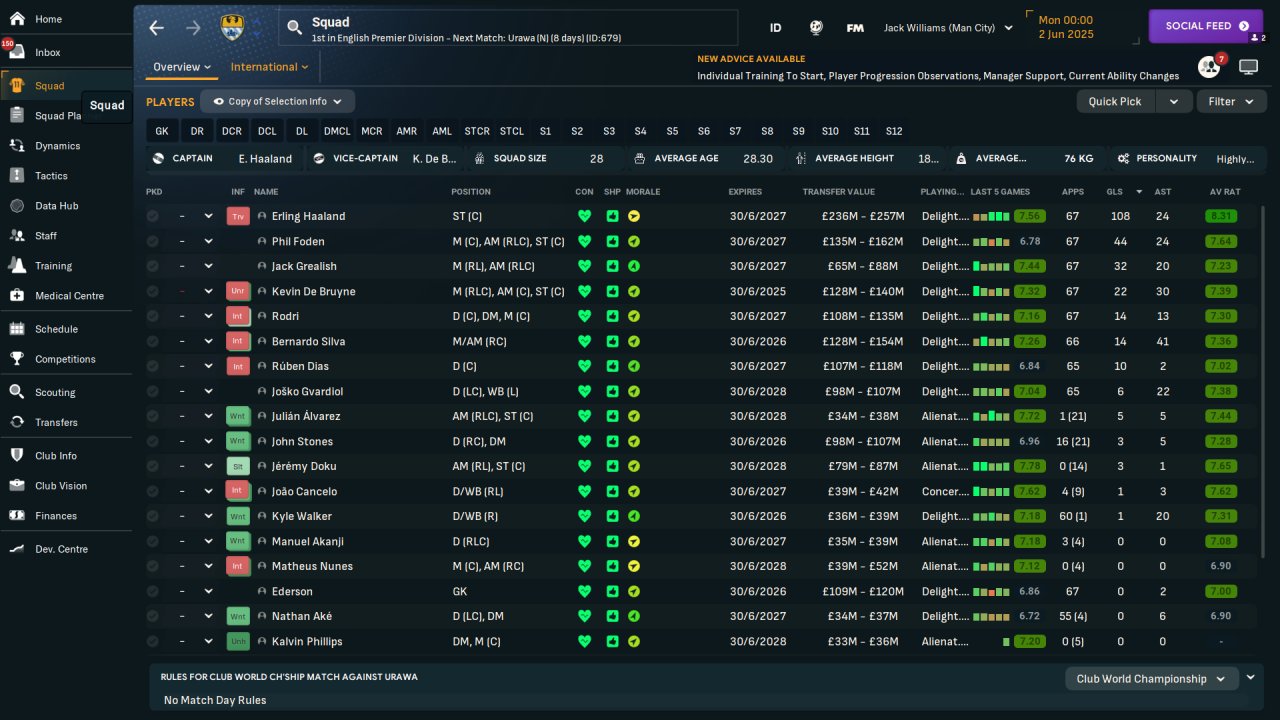Open the Tactics sidebar icon
The width and height of the screenshot is (1280, 720).
[17, 175]
